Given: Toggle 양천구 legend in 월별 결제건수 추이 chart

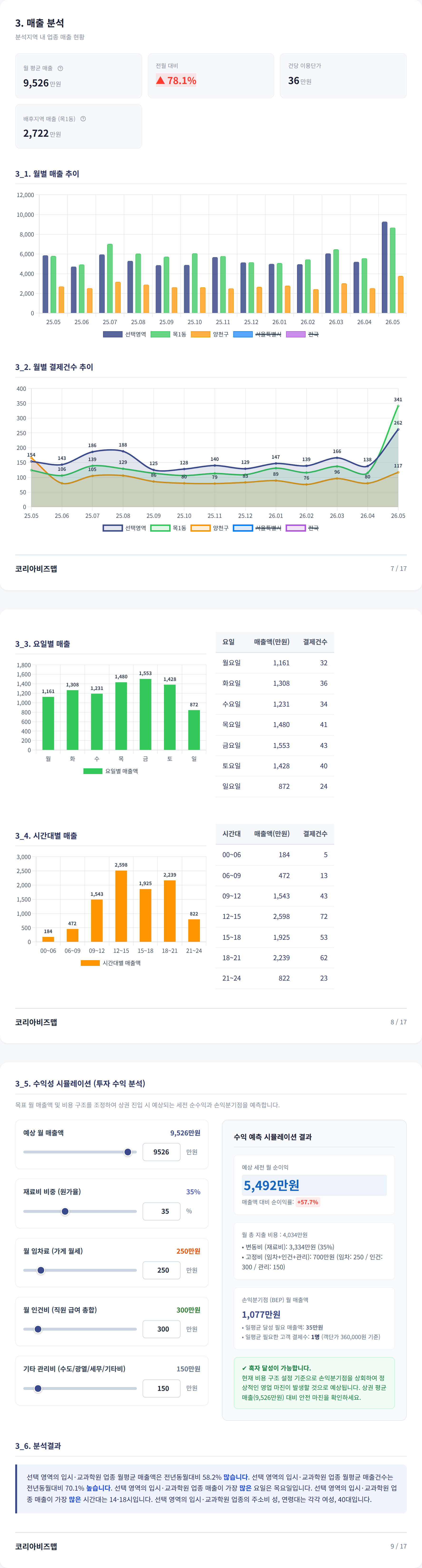Looking at the screenshot, I should tap(210, 528).
